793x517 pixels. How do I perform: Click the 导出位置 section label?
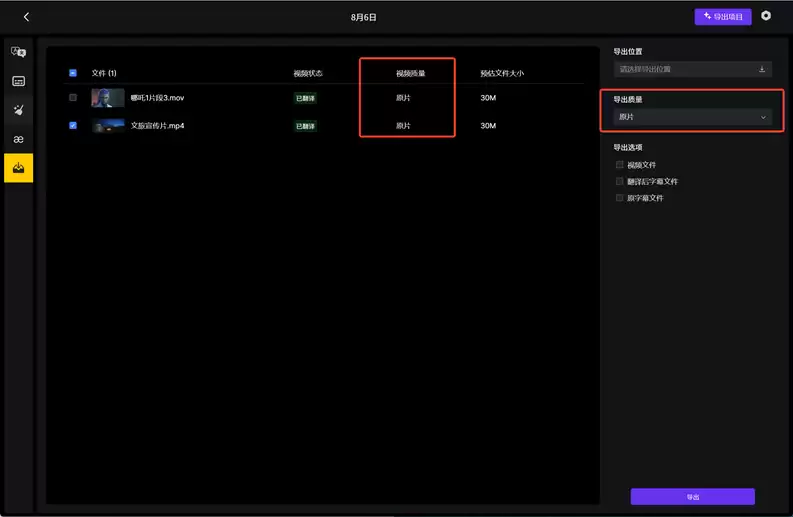pyautogui.click(x=628, y=52)
